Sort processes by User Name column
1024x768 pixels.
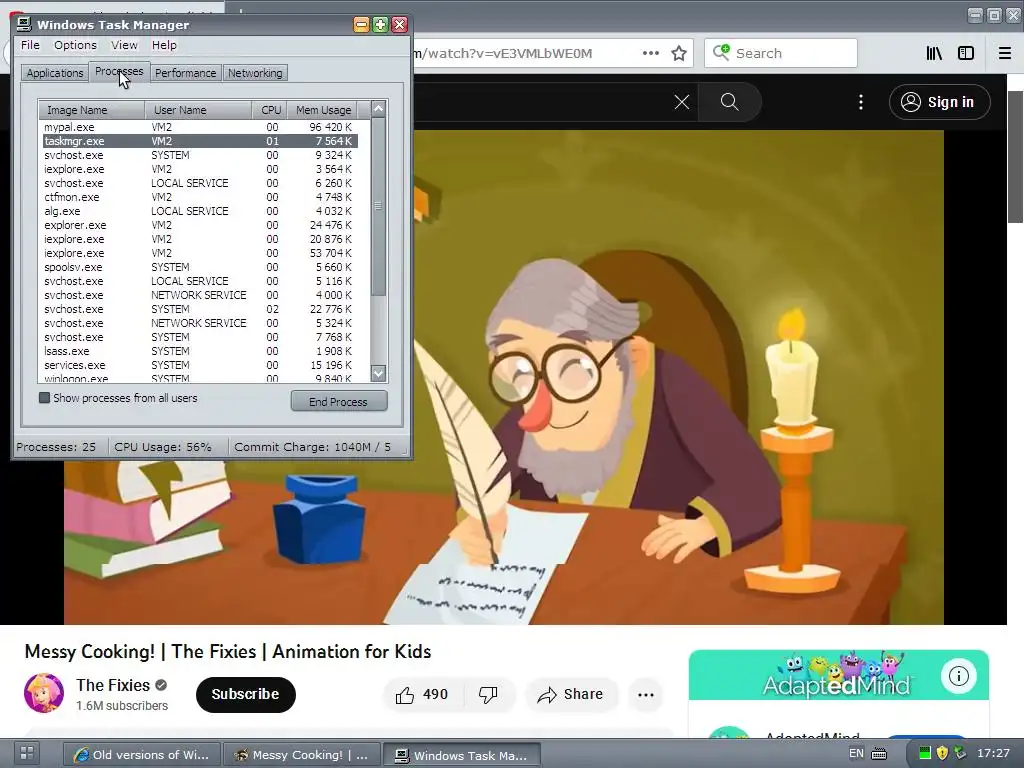pos(199,110)
